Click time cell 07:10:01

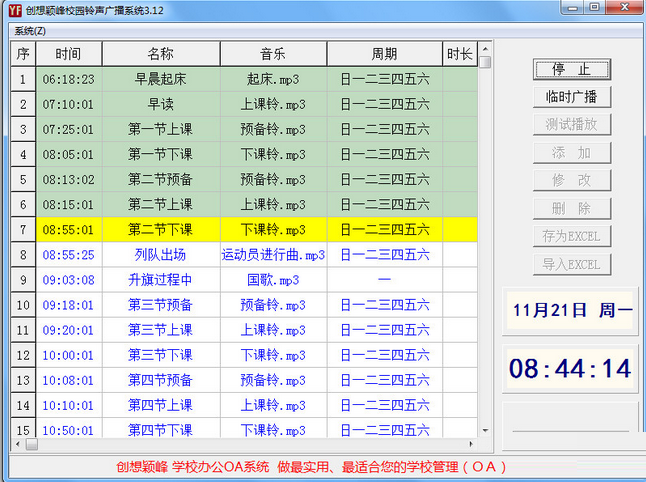(x=69, y=104)
